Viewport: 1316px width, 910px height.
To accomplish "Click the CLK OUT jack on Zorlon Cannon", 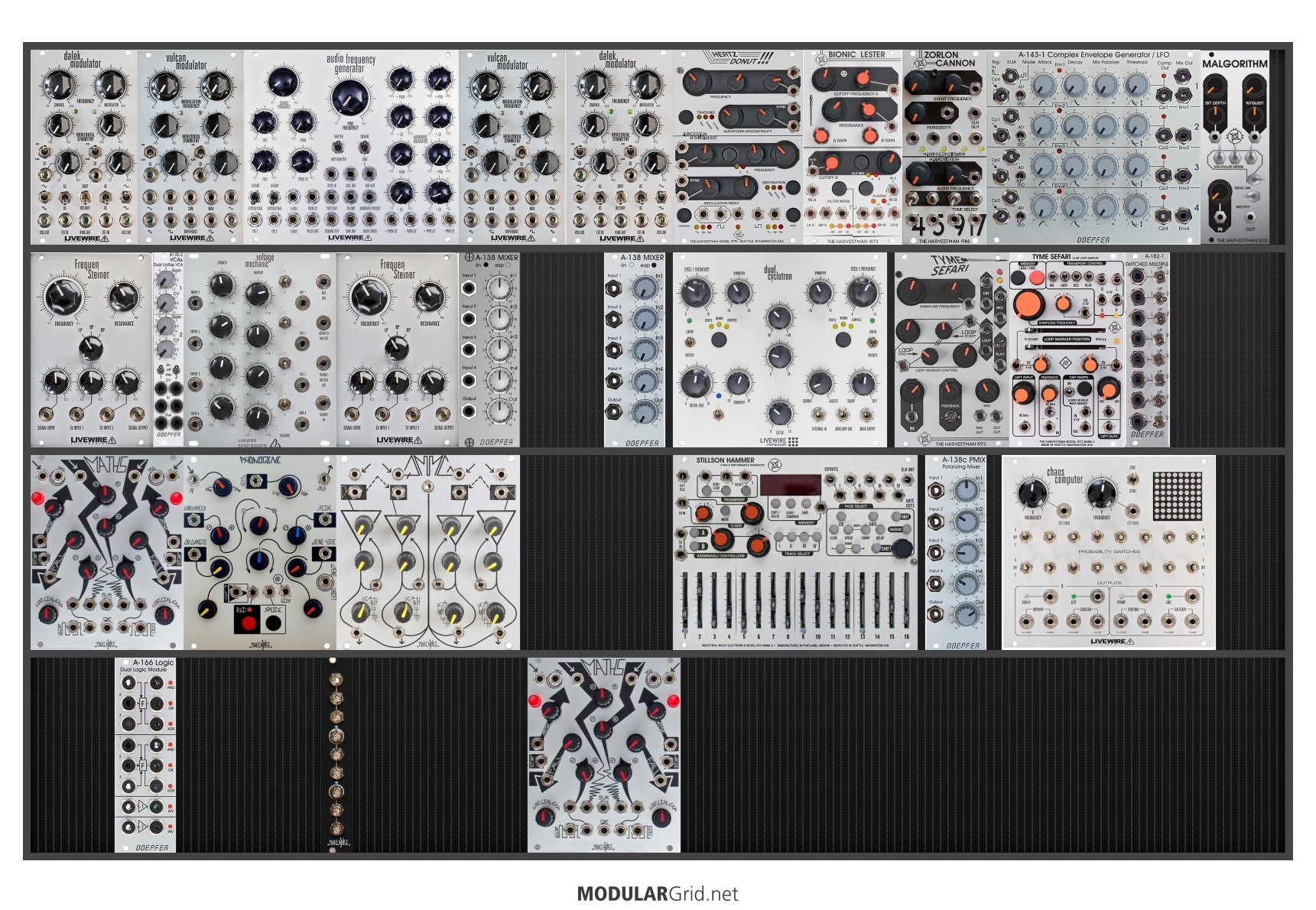I will tap(974, 112).
